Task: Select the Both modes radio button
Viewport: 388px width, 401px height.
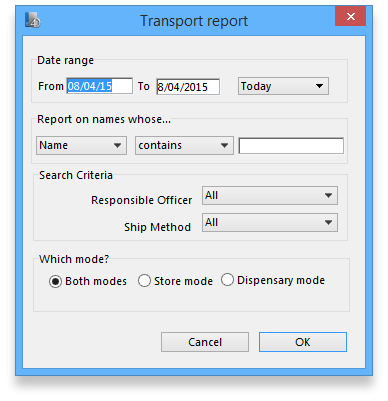Action: tap(55, 281)
